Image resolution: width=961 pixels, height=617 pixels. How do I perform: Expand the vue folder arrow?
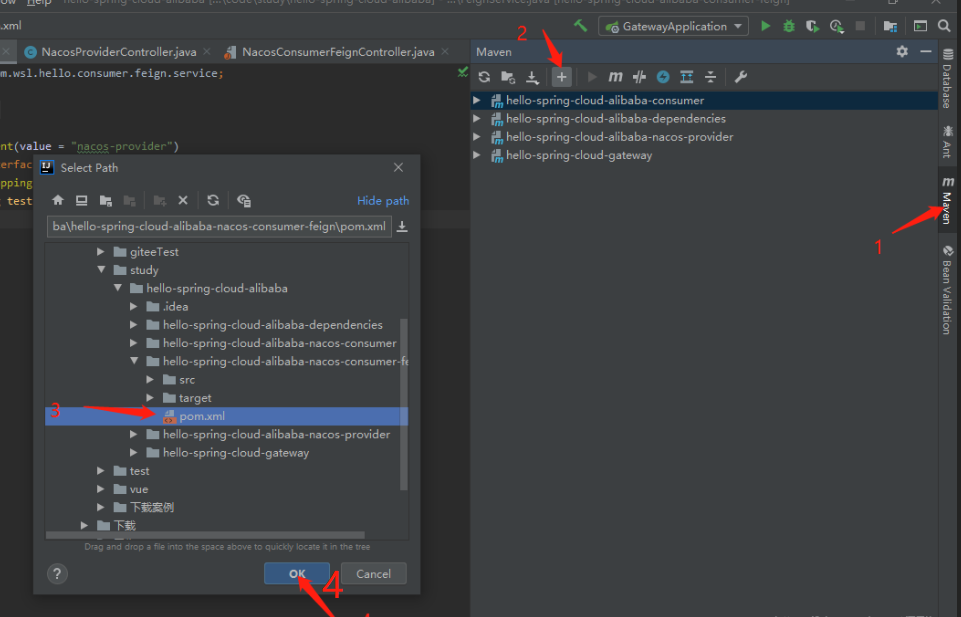[101, 489]
